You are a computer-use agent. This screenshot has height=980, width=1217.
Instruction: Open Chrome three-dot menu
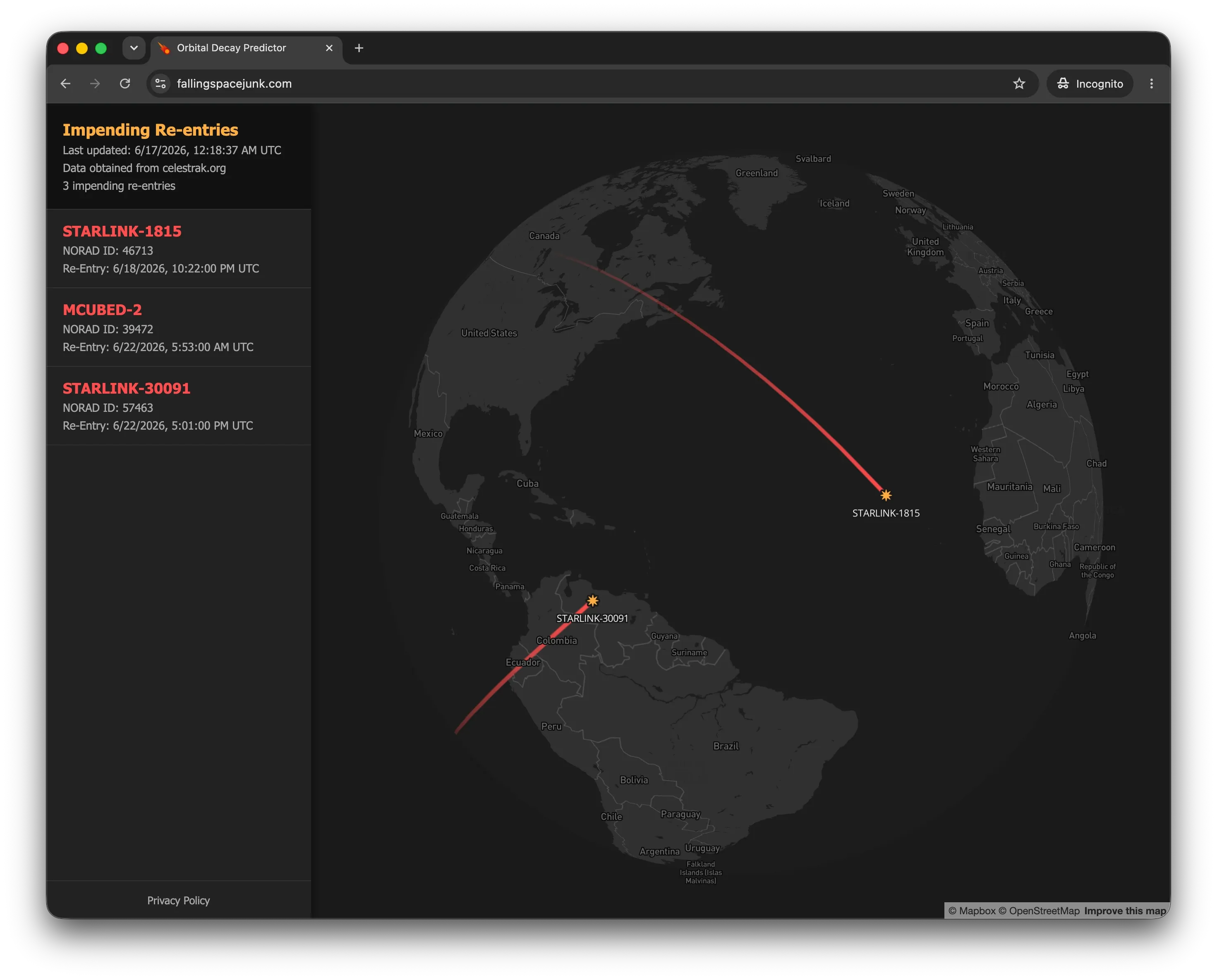pyautogui.click(x=1152, y=84)
